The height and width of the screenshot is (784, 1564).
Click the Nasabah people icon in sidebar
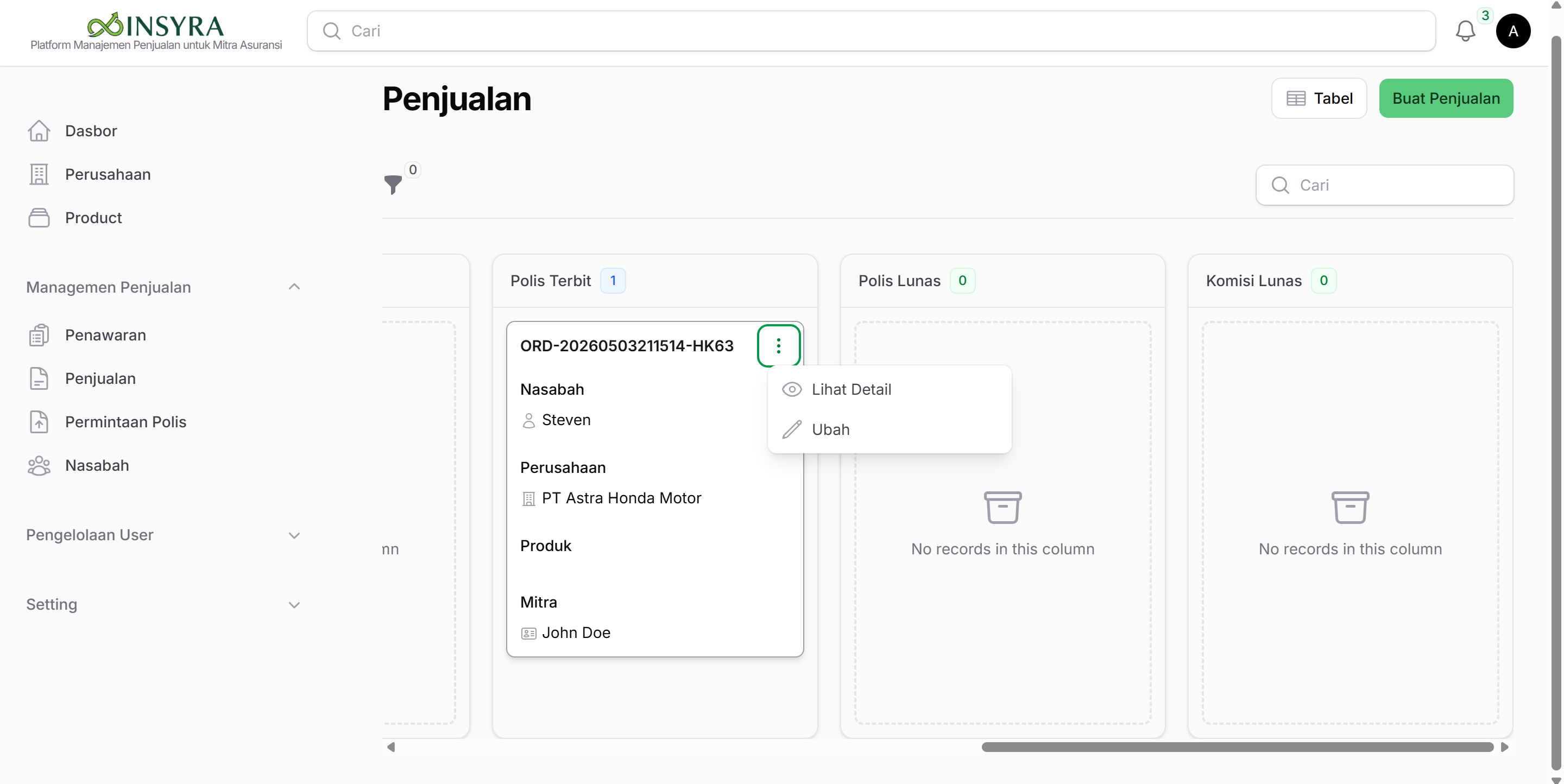39,465
